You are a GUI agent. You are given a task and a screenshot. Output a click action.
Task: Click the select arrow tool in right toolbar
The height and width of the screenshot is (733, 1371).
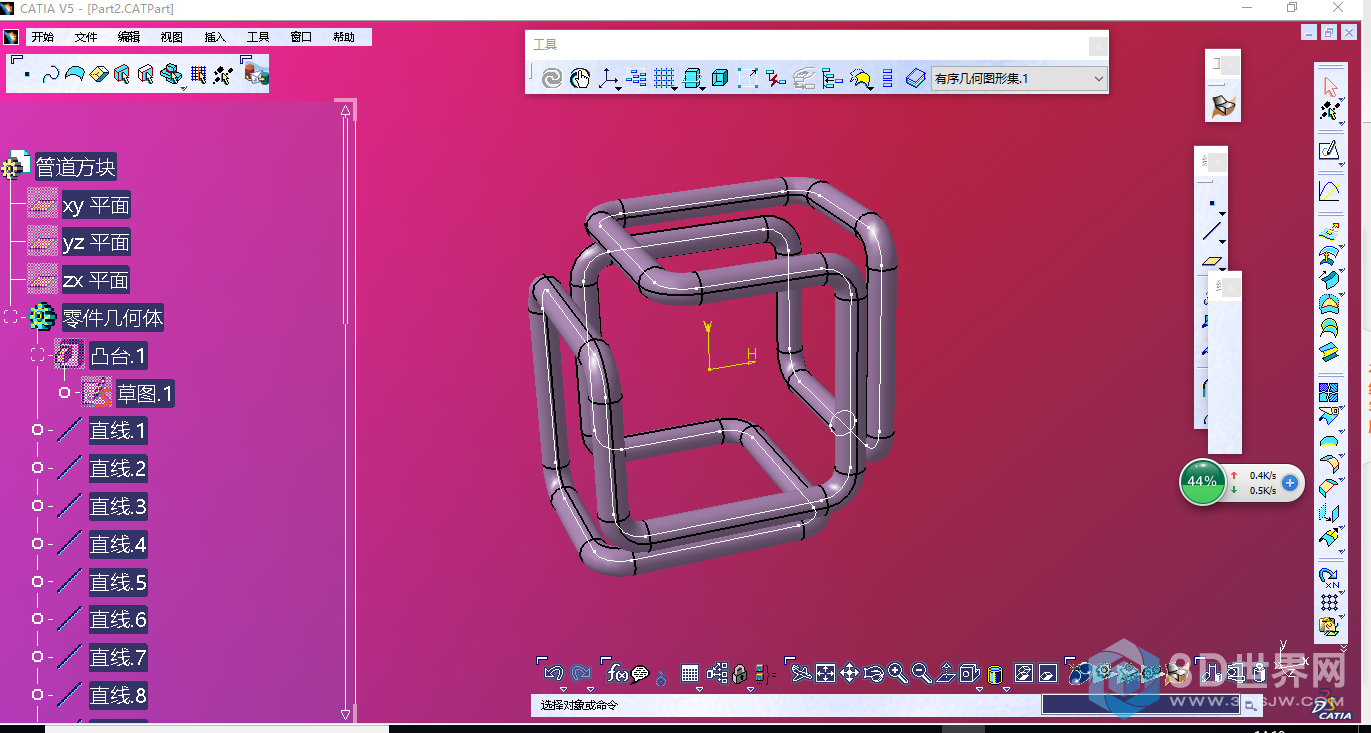(x=1329, y=86)
